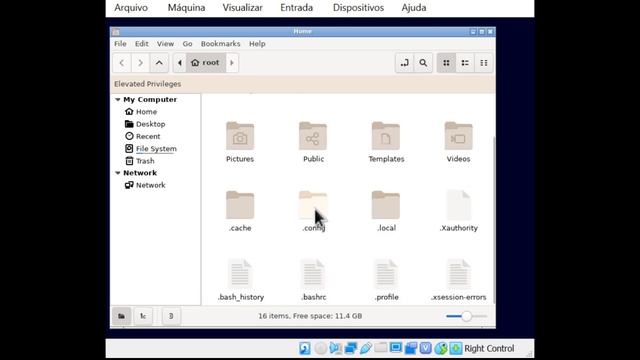Screen dimensions: 640x360
Task: Collapse the Network section
Action: (x=118, y=173)
